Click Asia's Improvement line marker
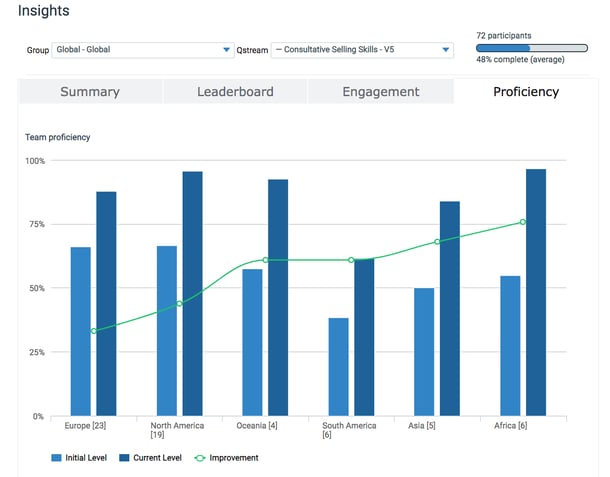Screen dimensions: 610x477 pos(437,242)
